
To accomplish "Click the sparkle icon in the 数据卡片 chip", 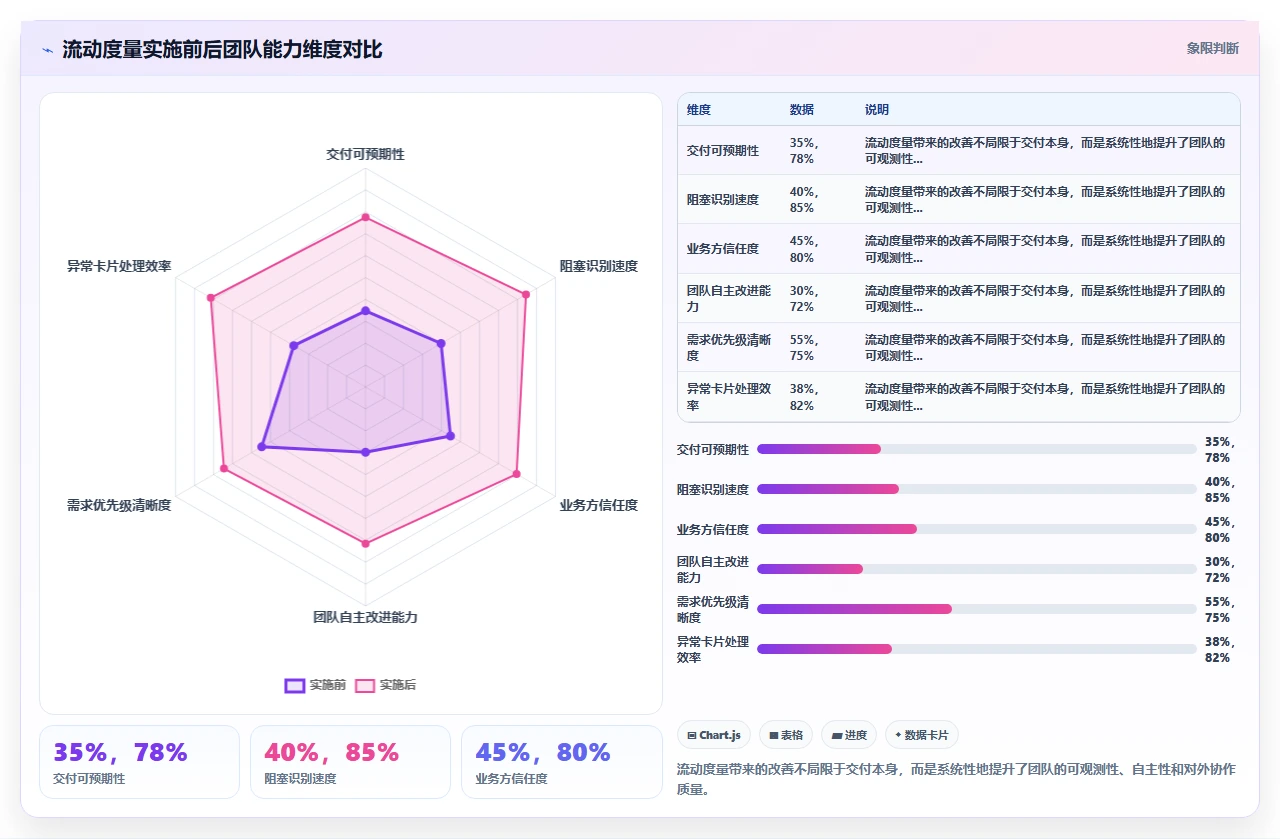I will [898, 735].
